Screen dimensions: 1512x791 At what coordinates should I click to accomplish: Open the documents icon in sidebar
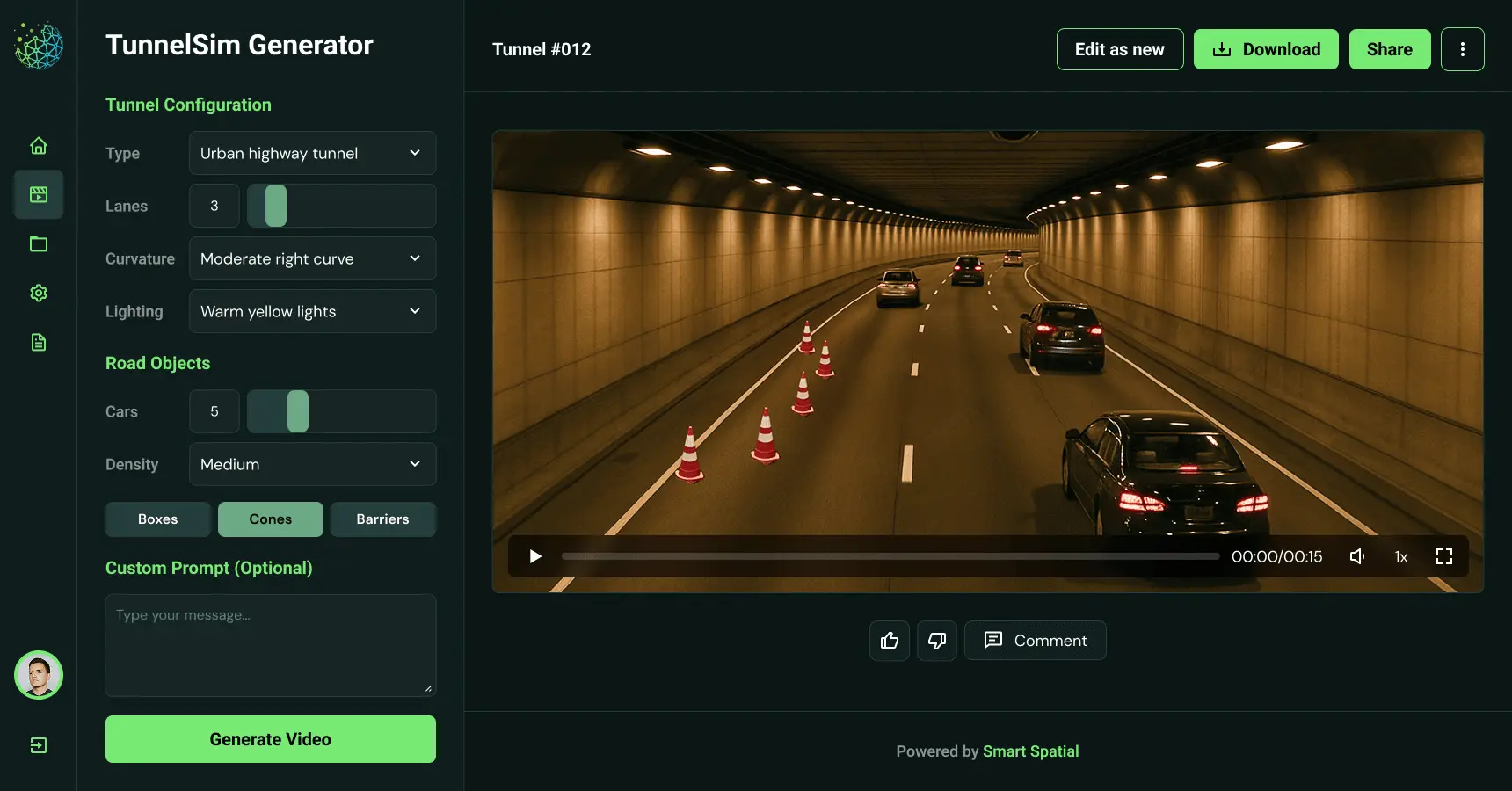[x=39, y=342]
